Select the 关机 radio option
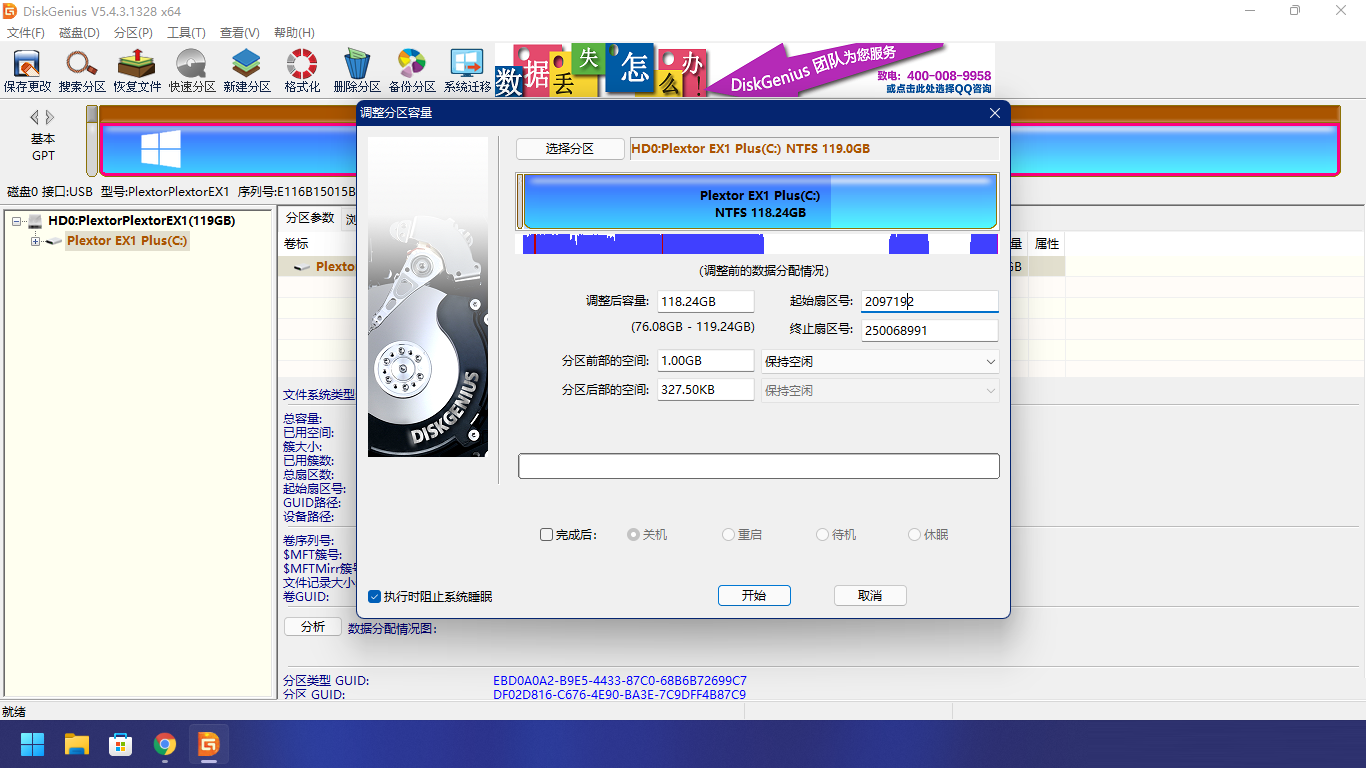 point(633,535)
